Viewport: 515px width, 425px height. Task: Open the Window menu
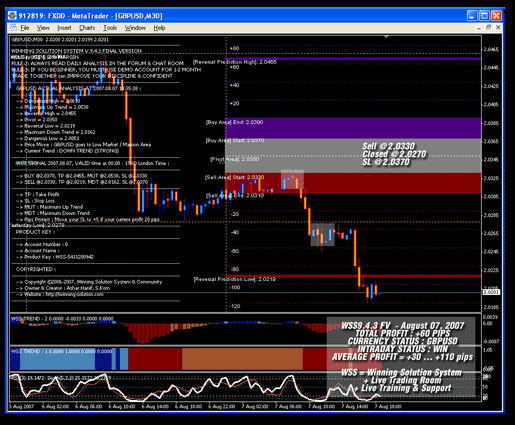135,28
